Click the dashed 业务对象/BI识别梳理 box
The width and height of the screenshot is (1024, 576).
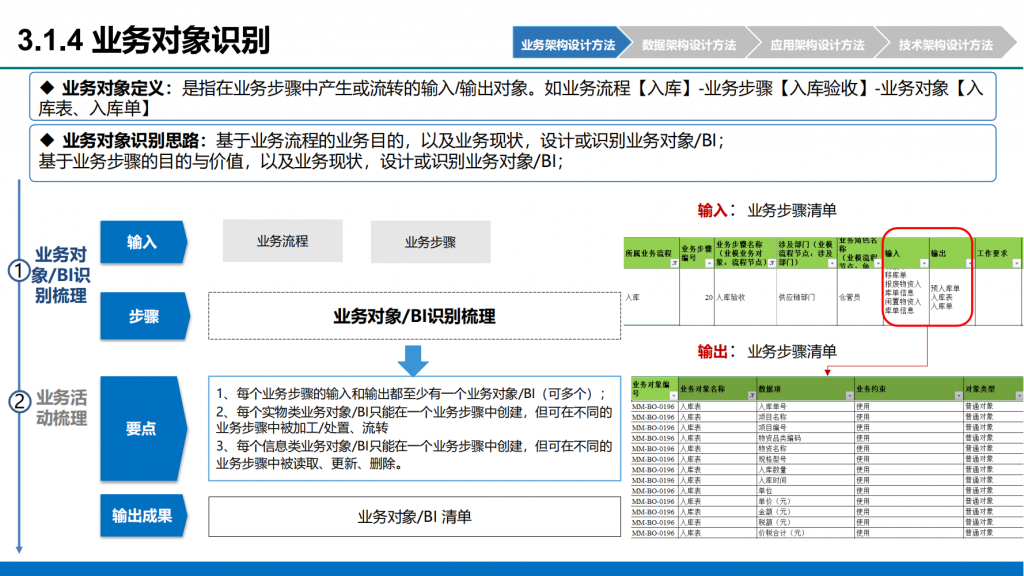[x=415, y=316]
